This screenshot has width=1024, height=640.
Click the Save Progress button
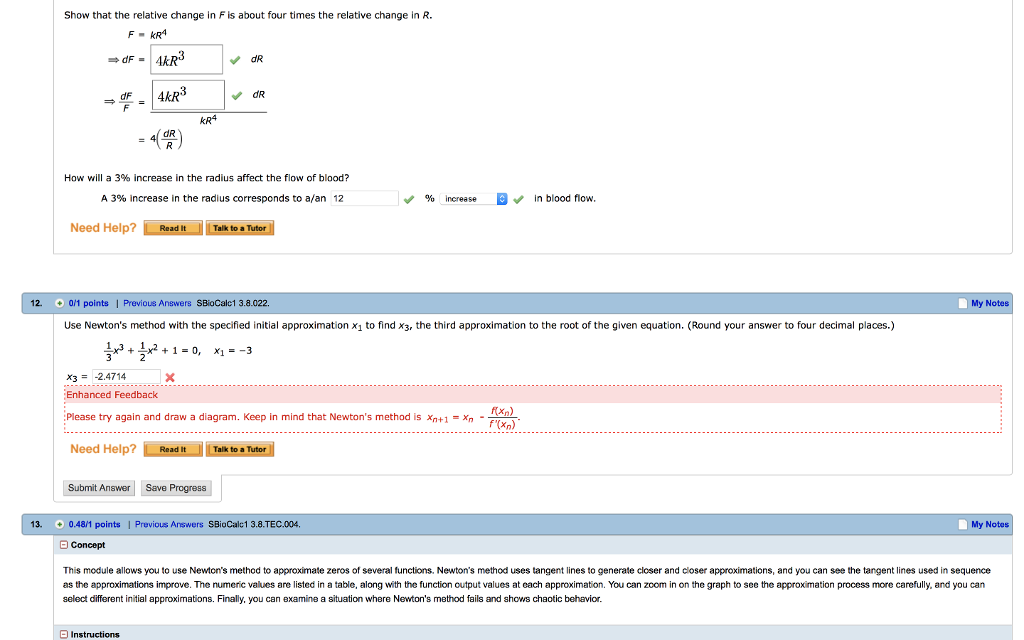tap(176, 488)
